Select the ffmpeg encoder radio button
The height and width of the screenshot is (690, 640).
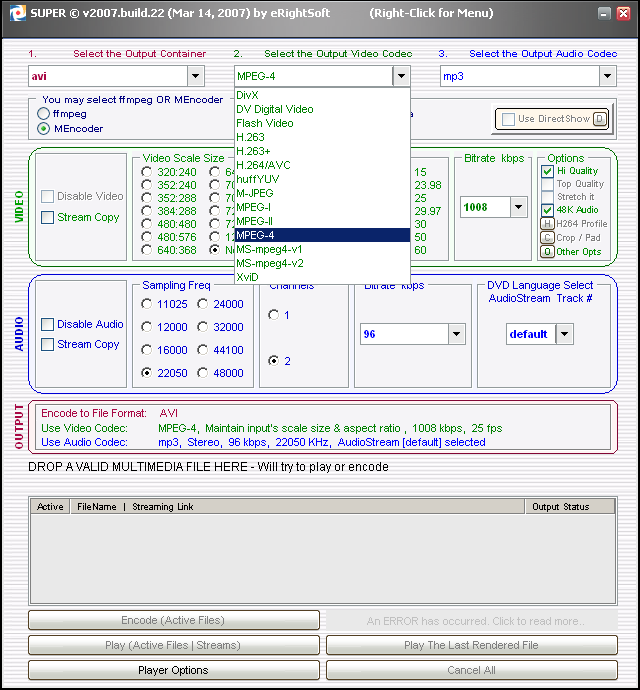[43, 114]
